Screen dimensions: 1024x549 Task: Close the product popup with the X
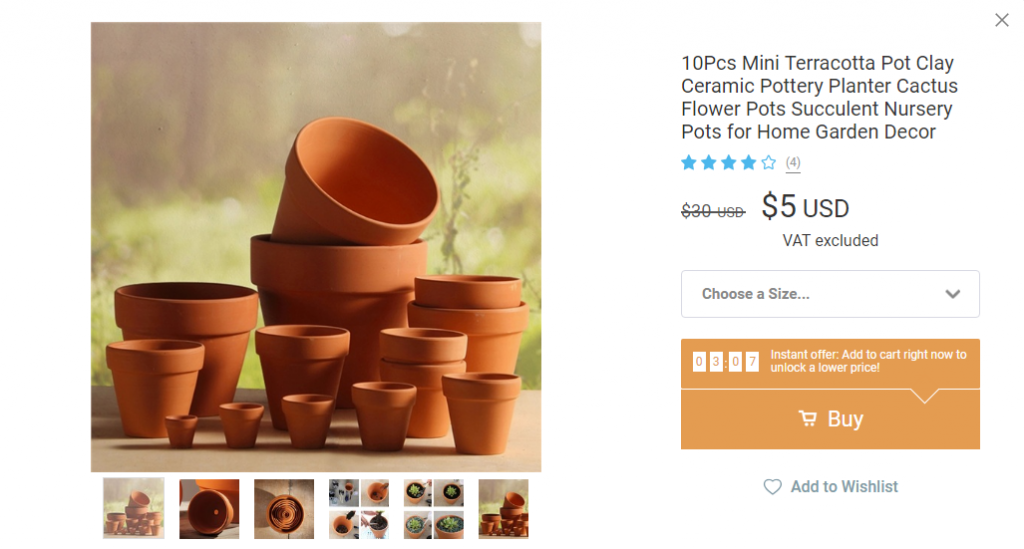1001,20
